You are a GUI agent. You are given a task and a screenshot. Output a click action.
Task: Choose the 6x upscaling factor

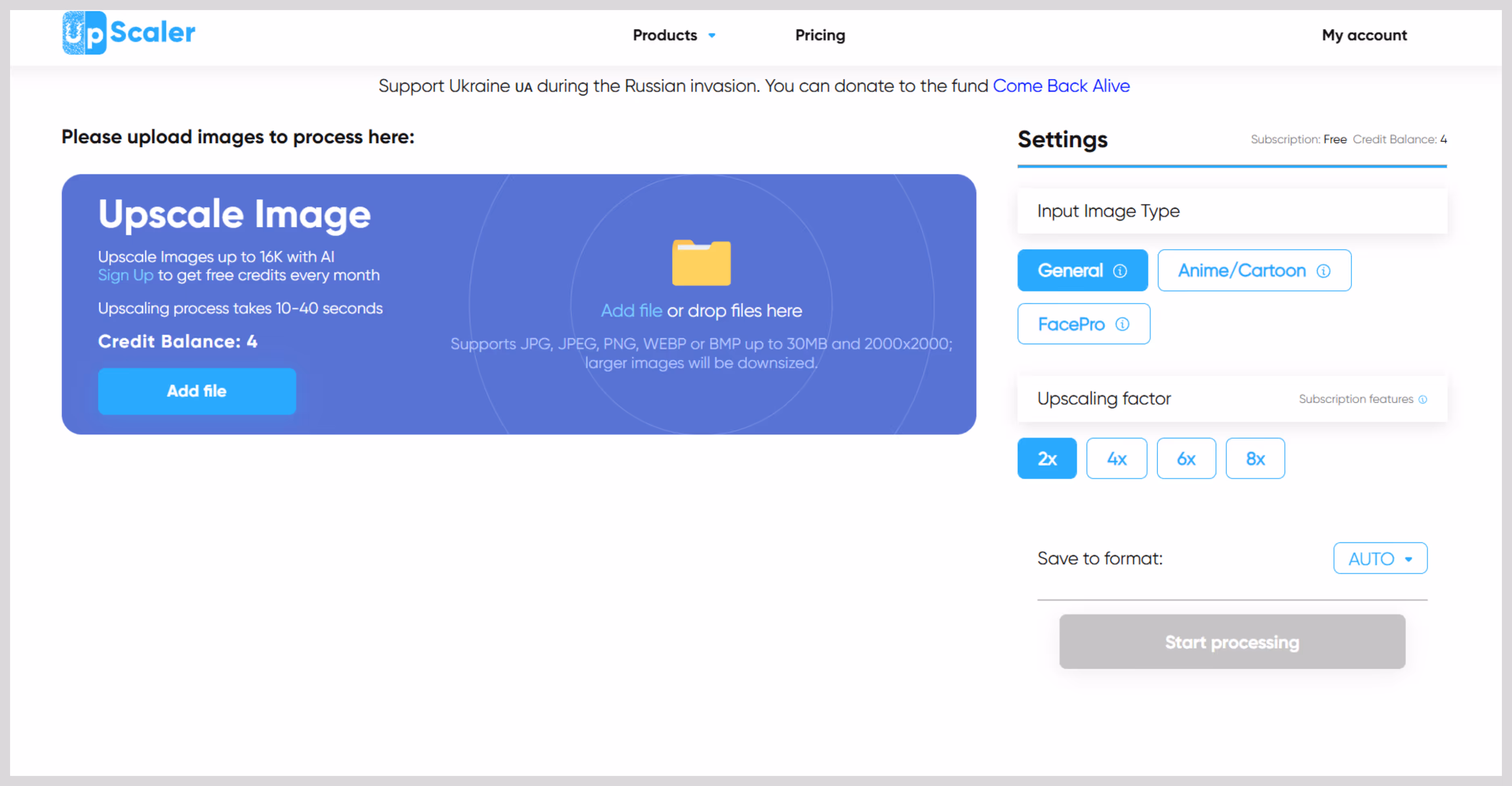click(1186, 459)
